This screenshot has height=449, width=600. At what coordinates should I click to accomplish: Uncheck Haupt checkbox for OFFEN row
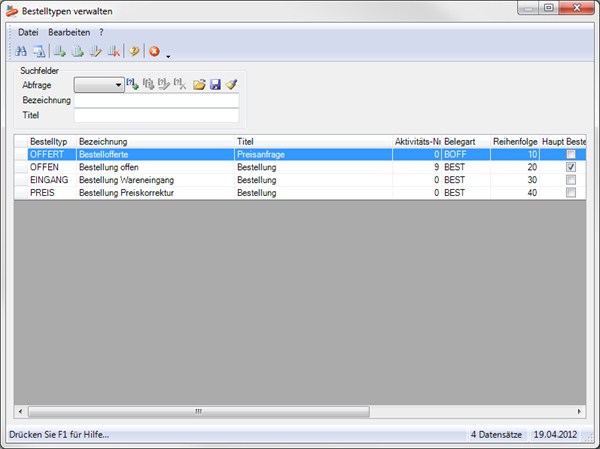[x=571, y=168]
